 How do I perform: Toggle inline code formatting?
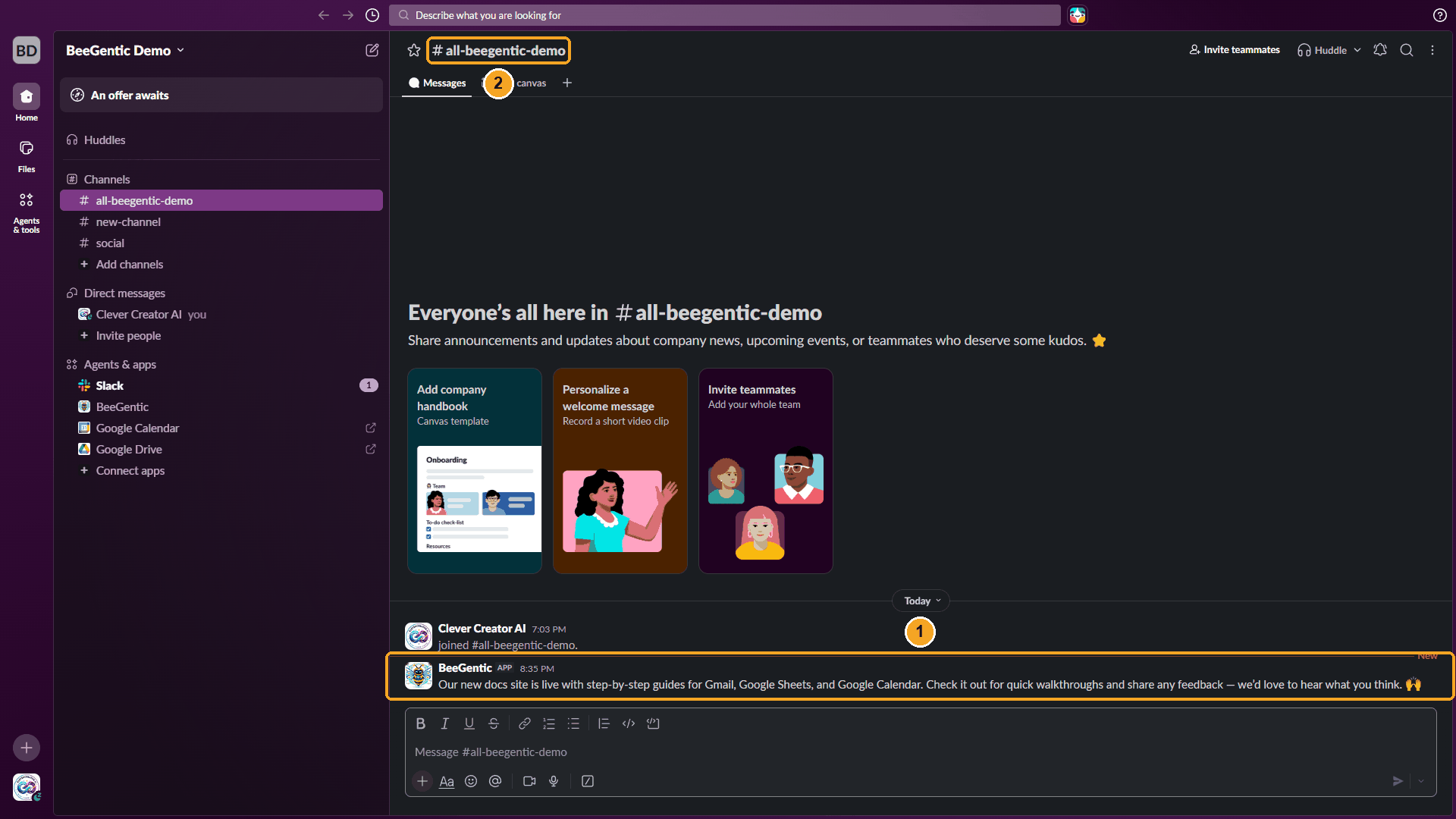629,723
